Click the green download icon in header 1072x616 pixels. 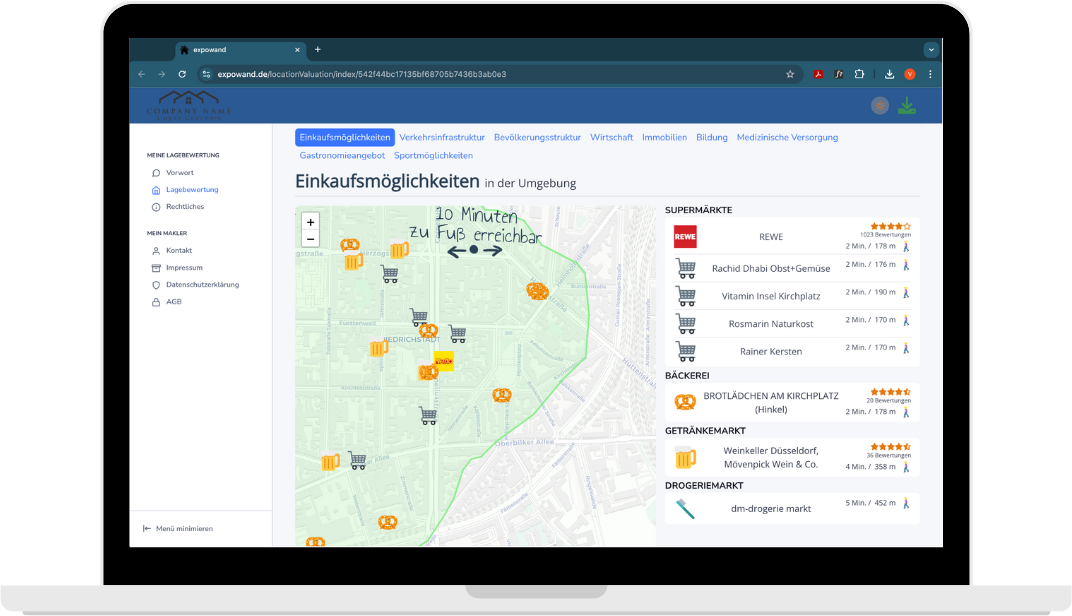point(906,105)
